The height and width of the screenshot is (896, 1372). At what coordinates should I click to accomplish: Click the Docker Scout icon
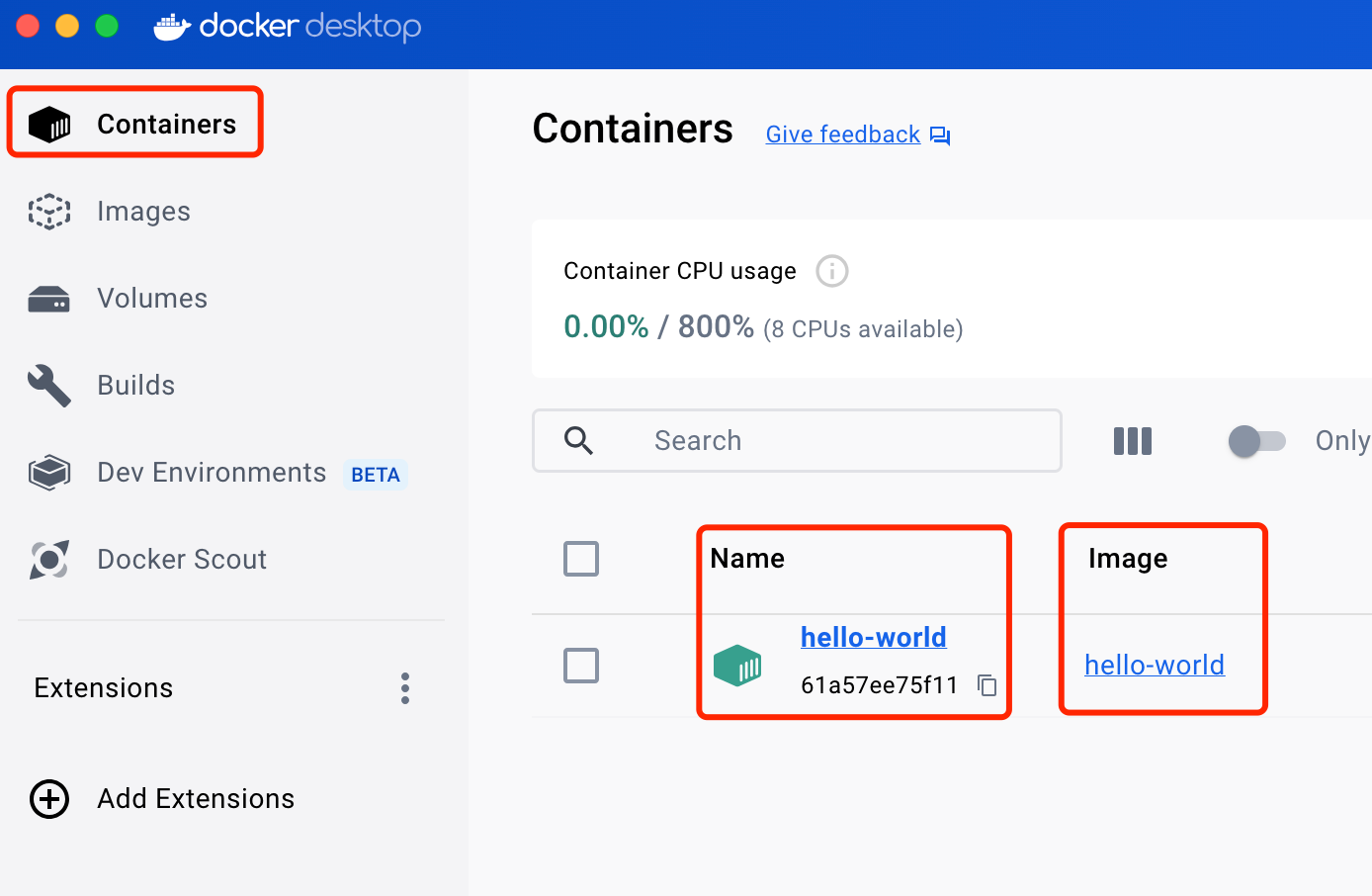coord(49,560)
